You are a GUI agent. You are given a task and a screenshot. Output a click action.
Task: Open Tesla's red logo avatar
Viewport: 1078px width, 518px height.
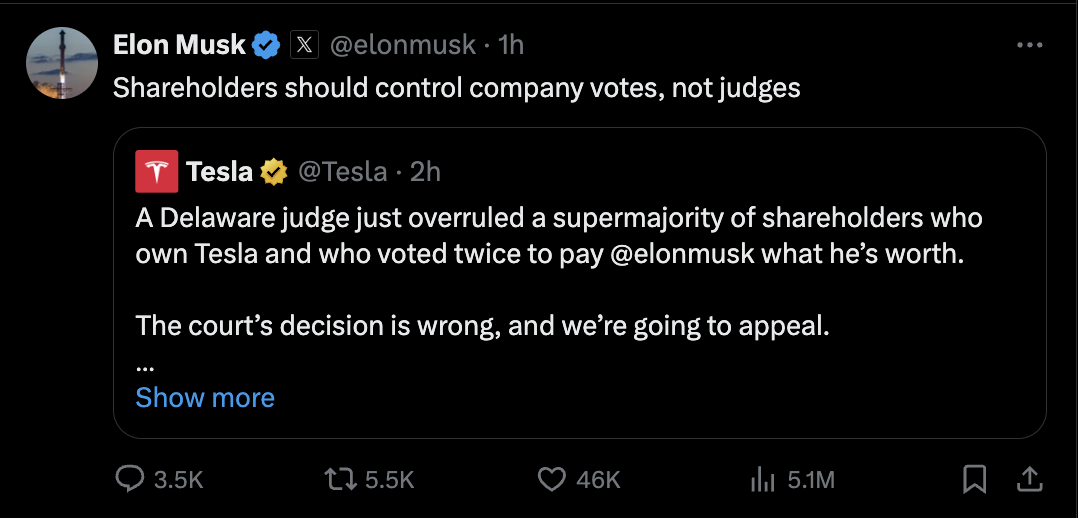click(x=157, y=171)
